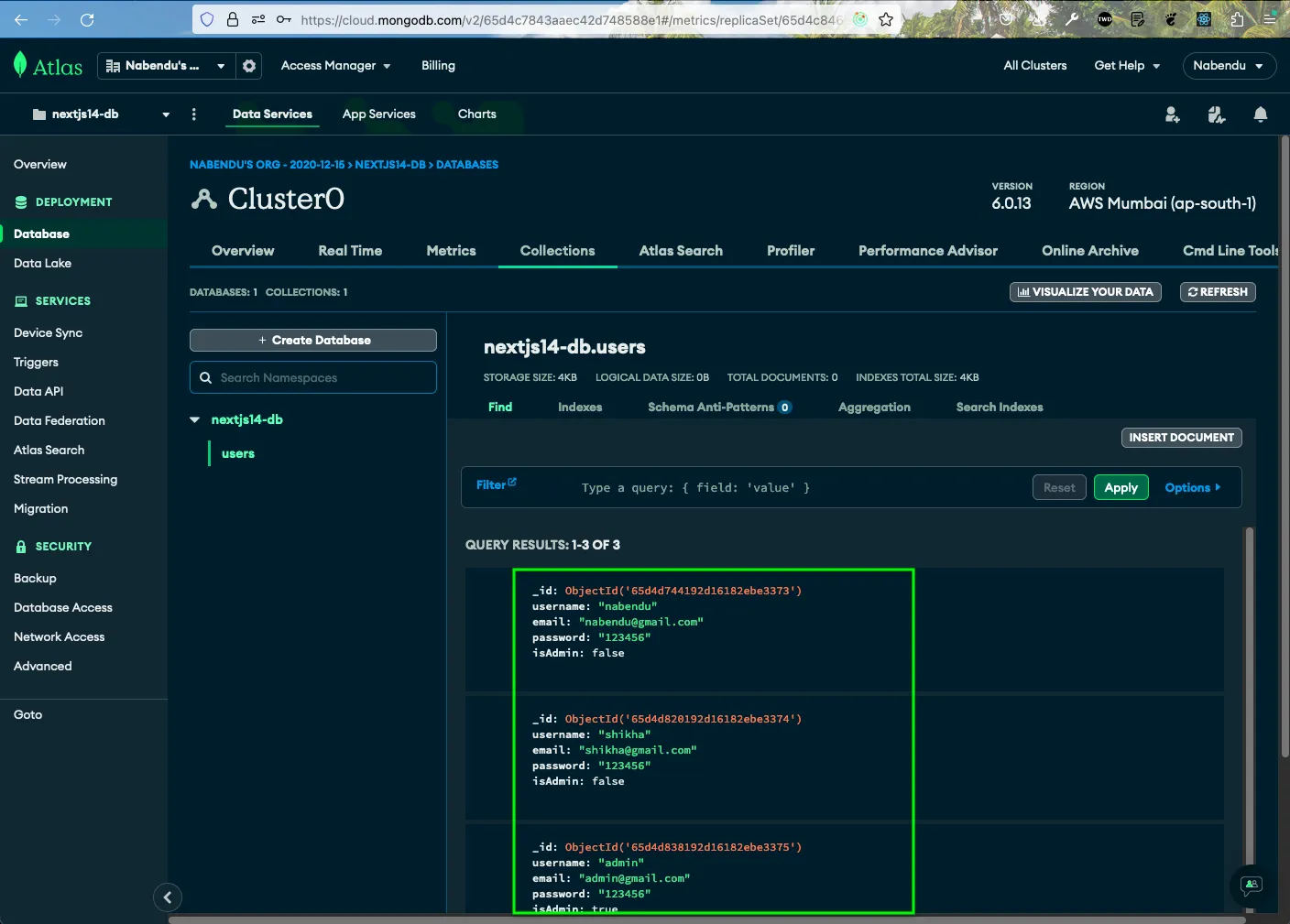Click the Create Database button
This screenshot has width=1290, height=924.
point(313,340)
